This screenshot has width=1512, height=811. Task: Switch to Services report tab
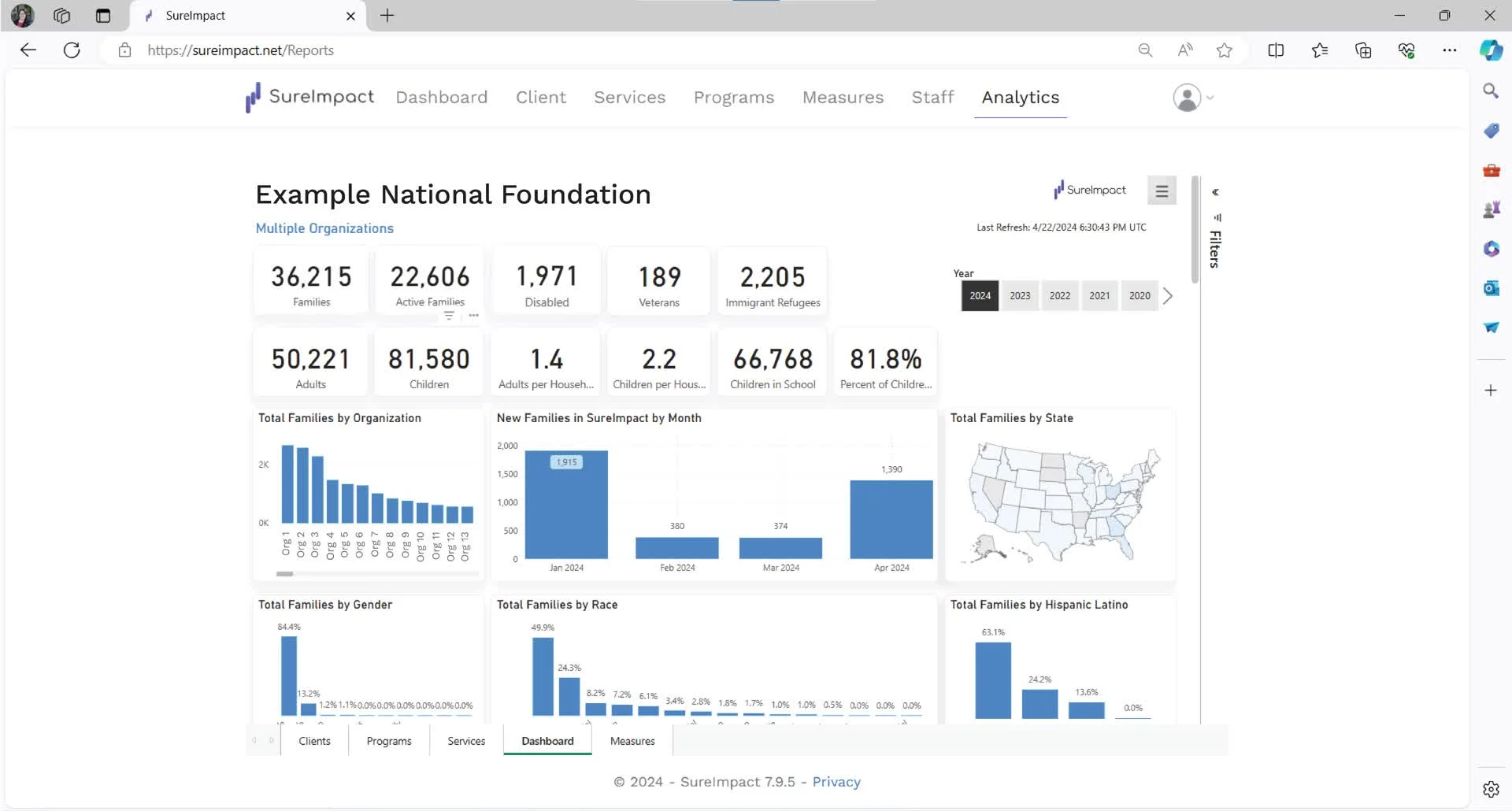tap(466, 741)
